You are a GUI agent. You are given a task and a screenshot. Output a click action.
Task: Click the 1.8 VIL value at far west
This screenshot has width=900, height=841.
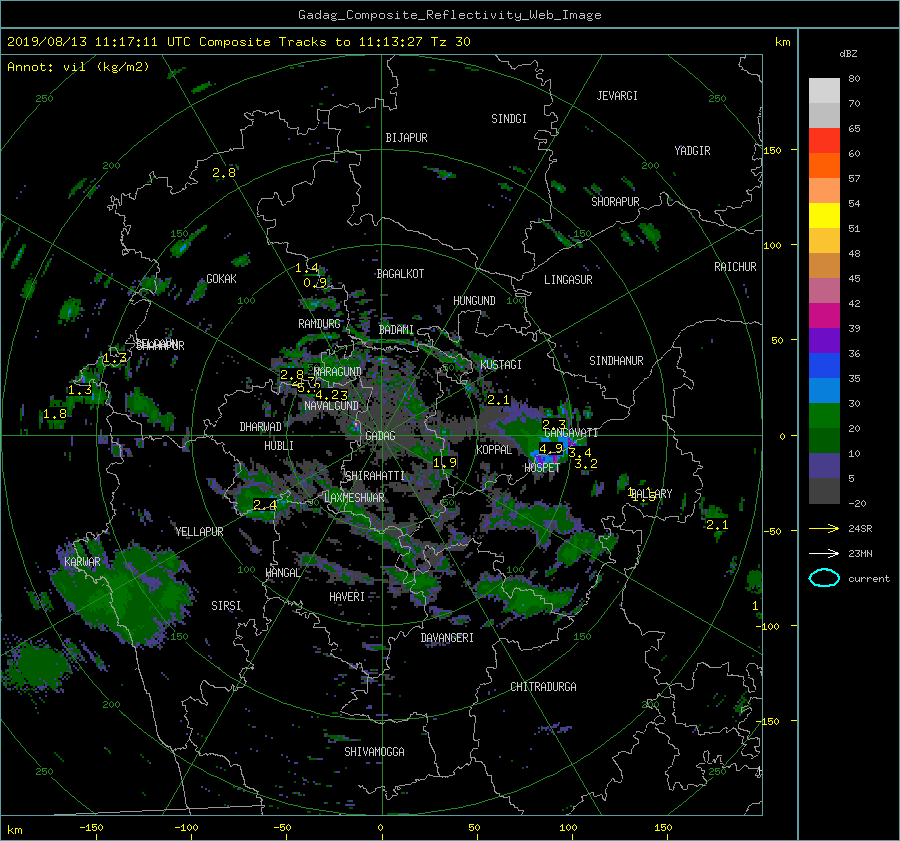tap(55, 414)
